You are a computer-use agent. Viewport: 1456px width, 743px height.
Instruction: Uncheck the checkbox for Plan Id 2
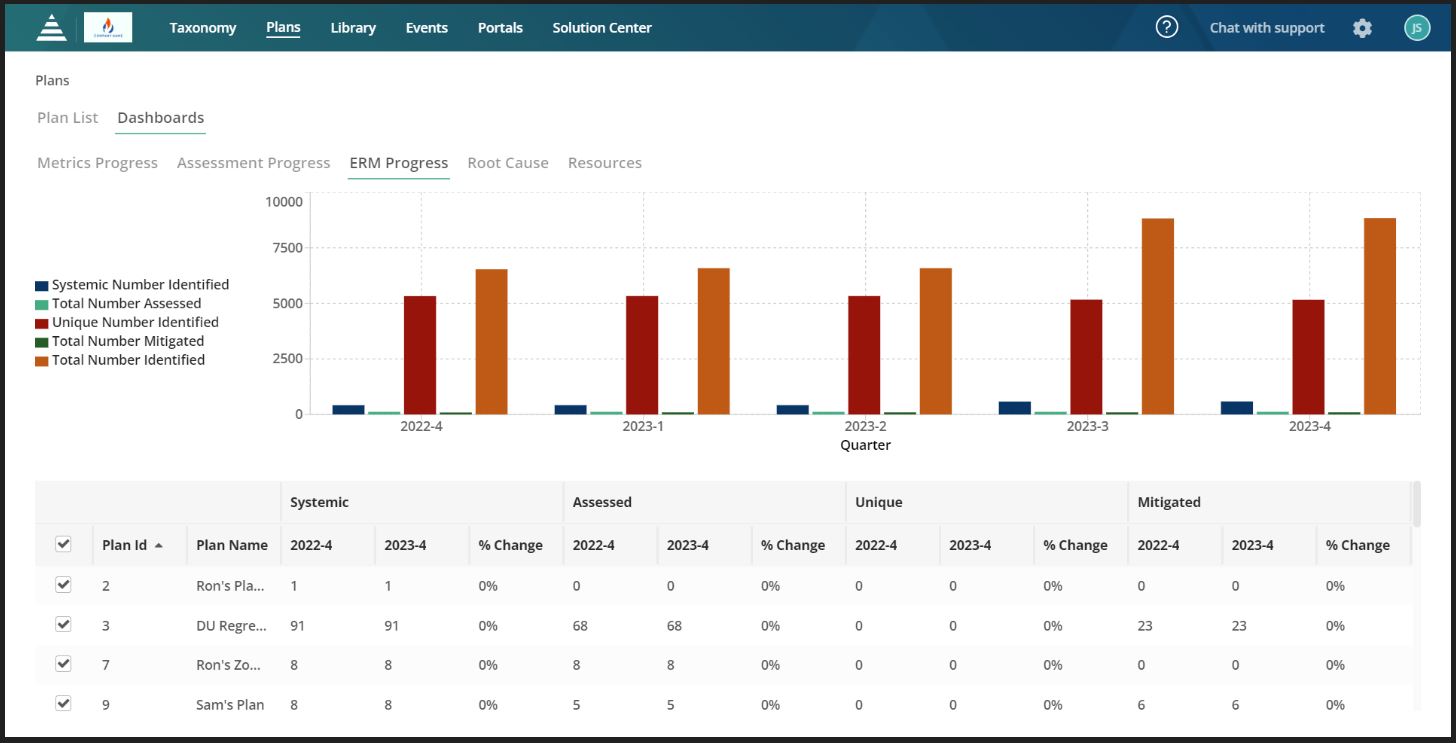click(63, 585)
